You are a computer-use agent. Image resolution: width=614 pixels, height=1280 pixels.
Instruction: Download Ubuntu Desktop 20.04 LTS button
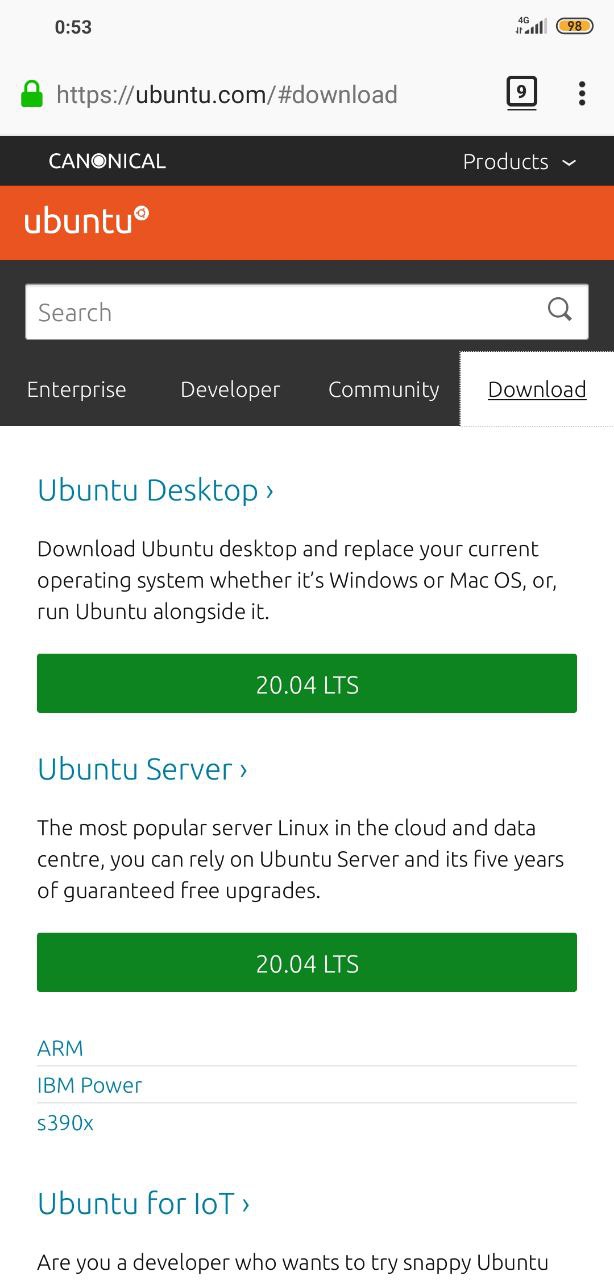point(307,684)
